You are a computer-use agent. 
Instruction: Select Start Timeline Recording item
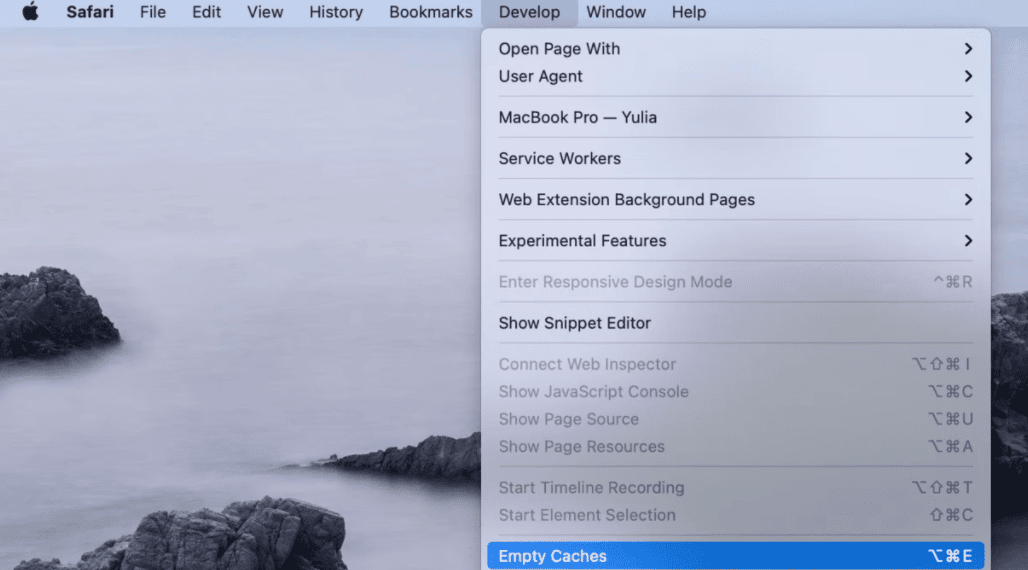[x=735, y=487]
